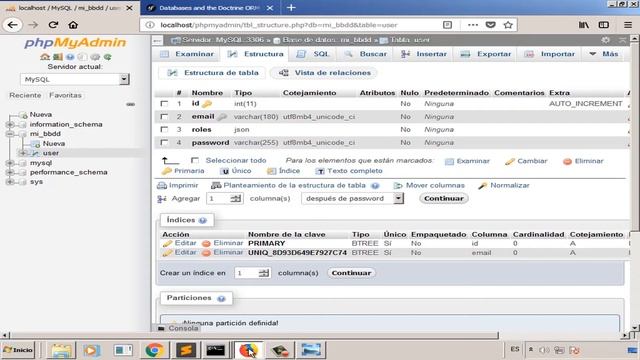The image size is (640, 360).
Task: Toggle reader view icon in URL bar
Action: pyautogui.click(x=447, y=25)
